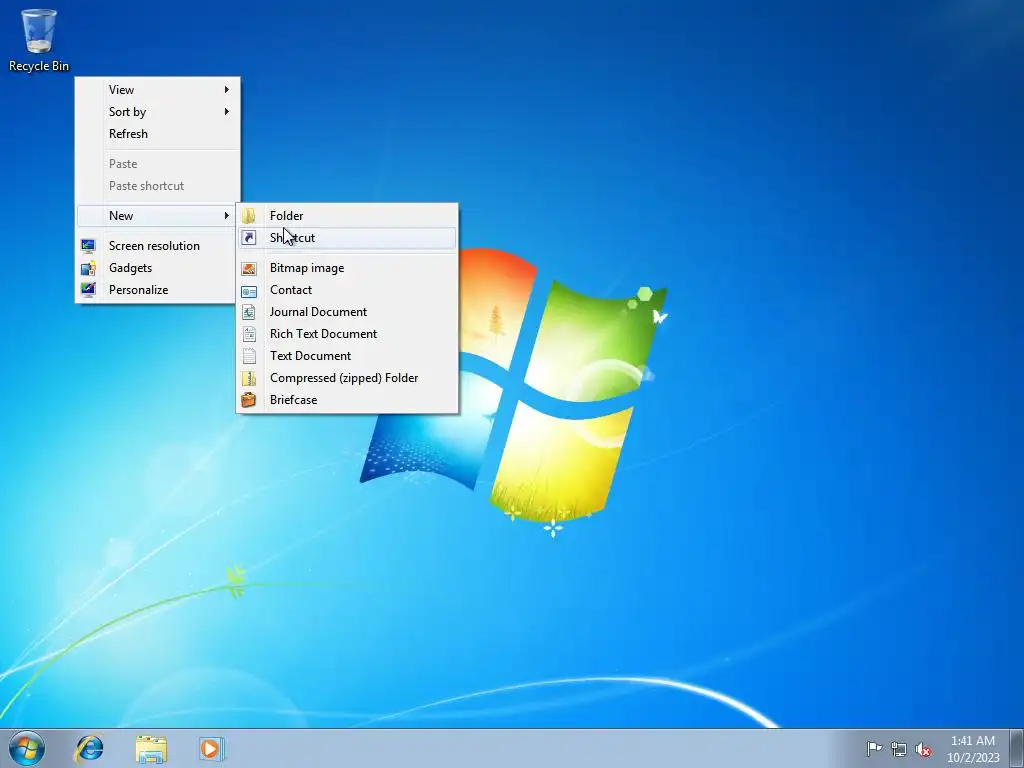Open Action Center flag tray icon

point(874,748)
